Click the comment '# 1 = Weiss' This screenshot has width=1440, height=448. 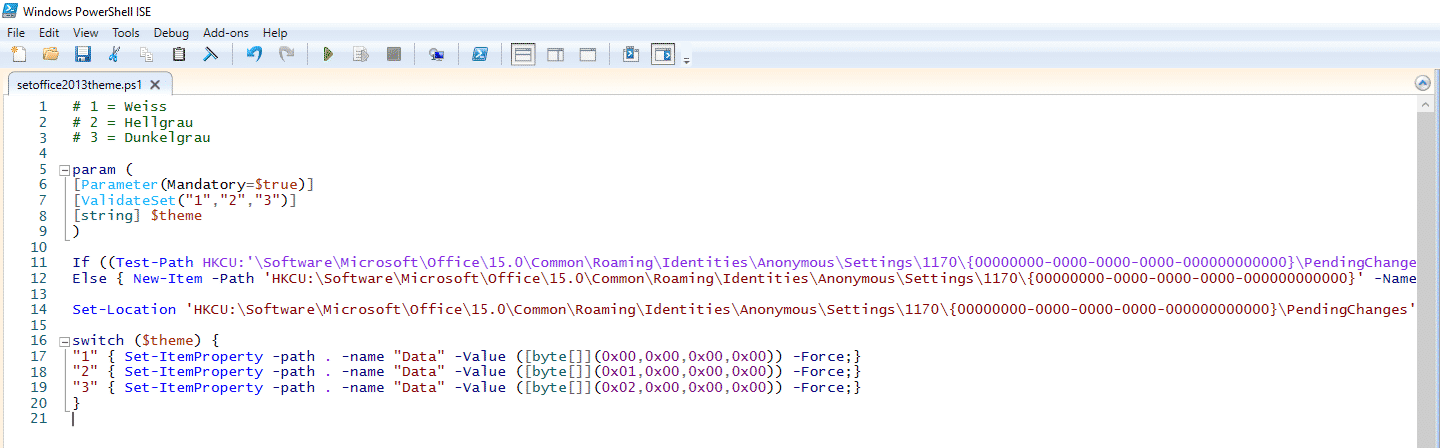[x=120, y=106]
